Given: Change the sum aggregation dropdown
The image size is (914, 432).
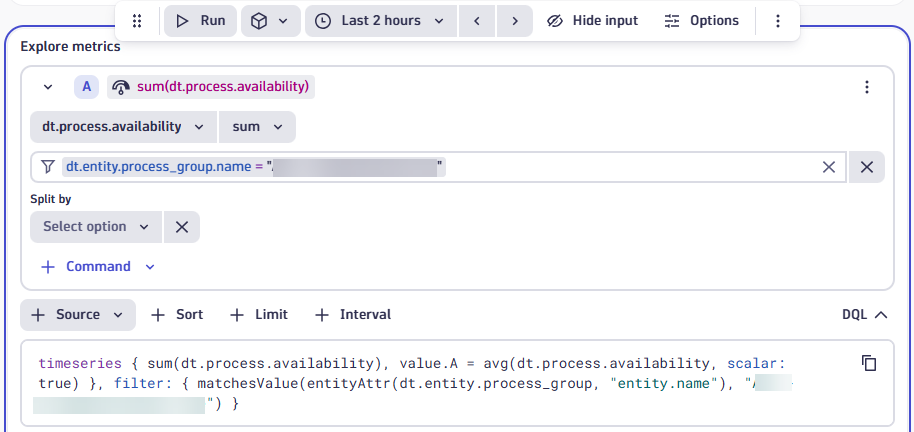Looking at the screenshot, I should point(257,127).
